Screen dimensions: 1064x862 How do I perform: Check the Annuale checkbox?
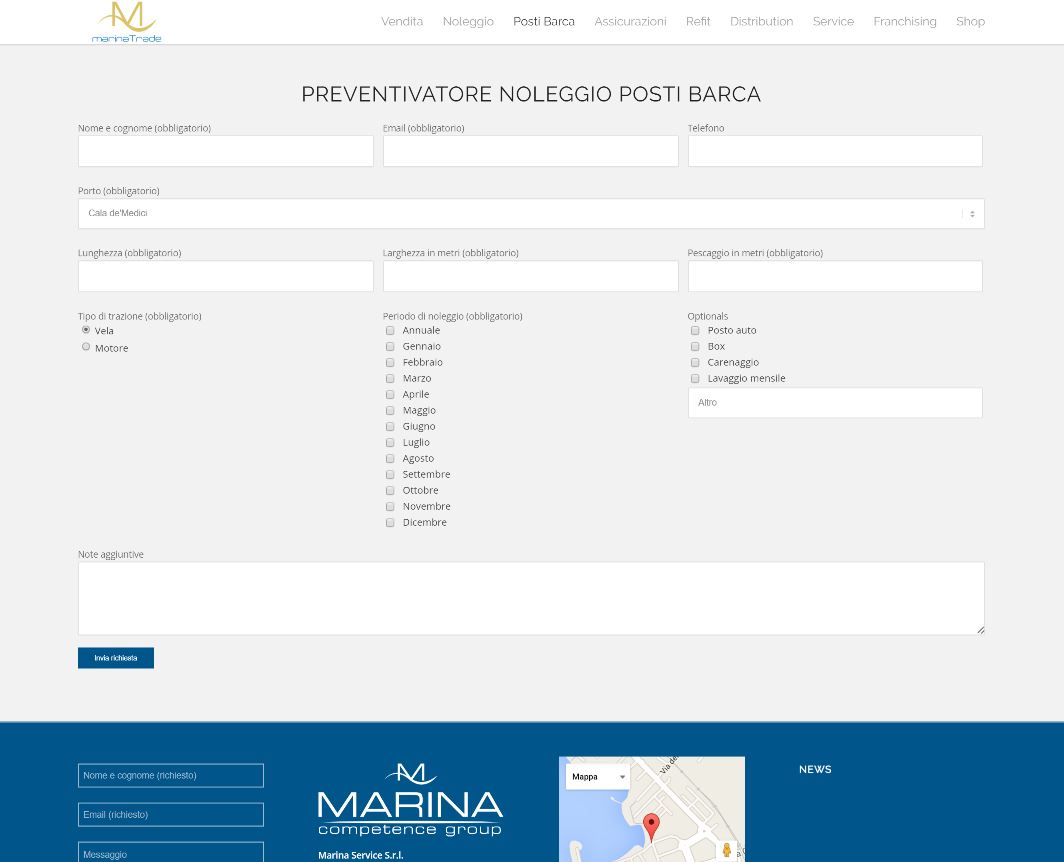click(x=390, y=331)
